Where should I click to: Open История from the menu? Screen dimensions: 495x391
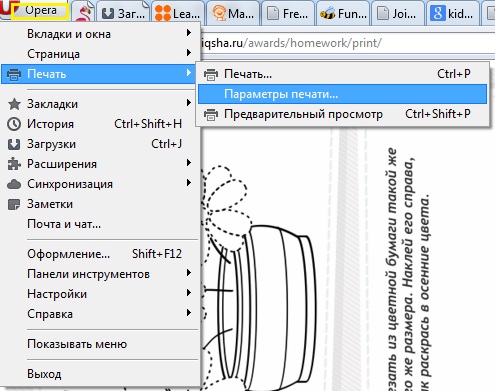(x=100, y=124)
